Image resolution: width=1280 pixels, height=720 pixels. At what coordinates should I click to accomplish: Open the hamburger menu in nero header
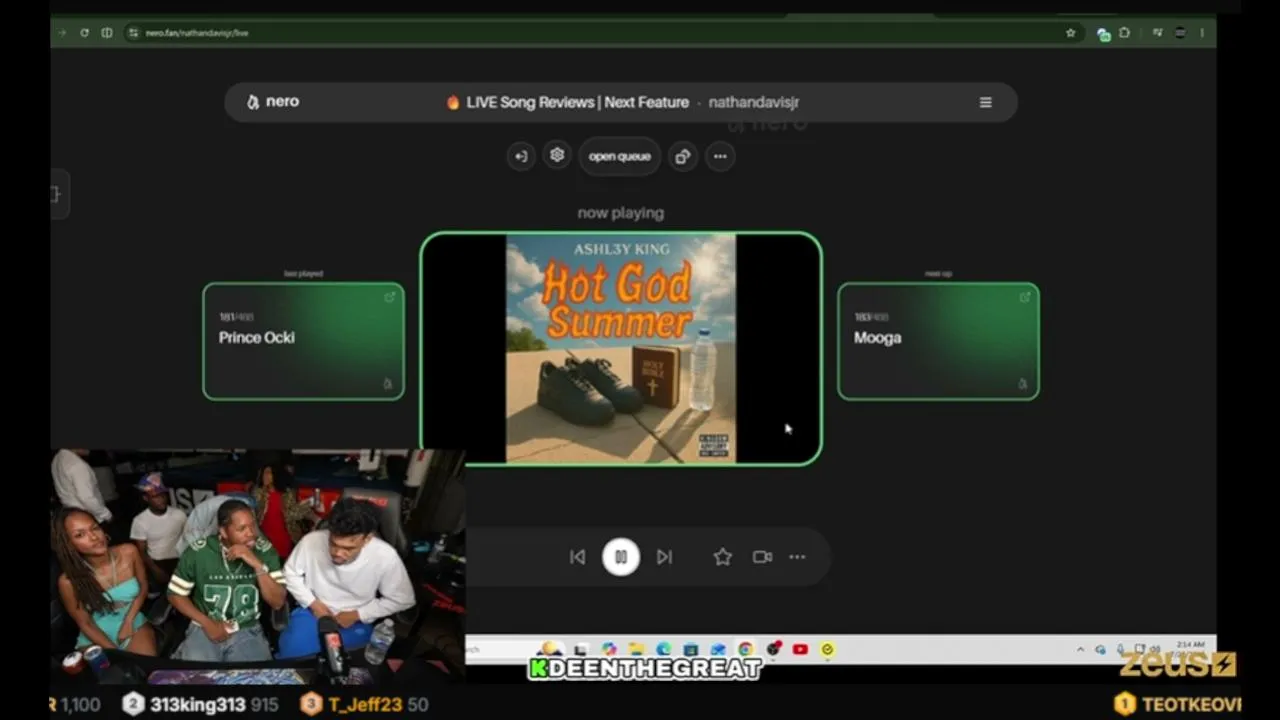coord(985,102)
